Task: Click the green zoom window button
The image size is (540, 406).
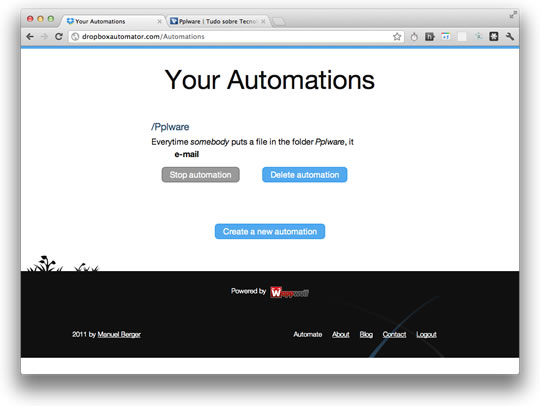Action: (x=51, y=19)
